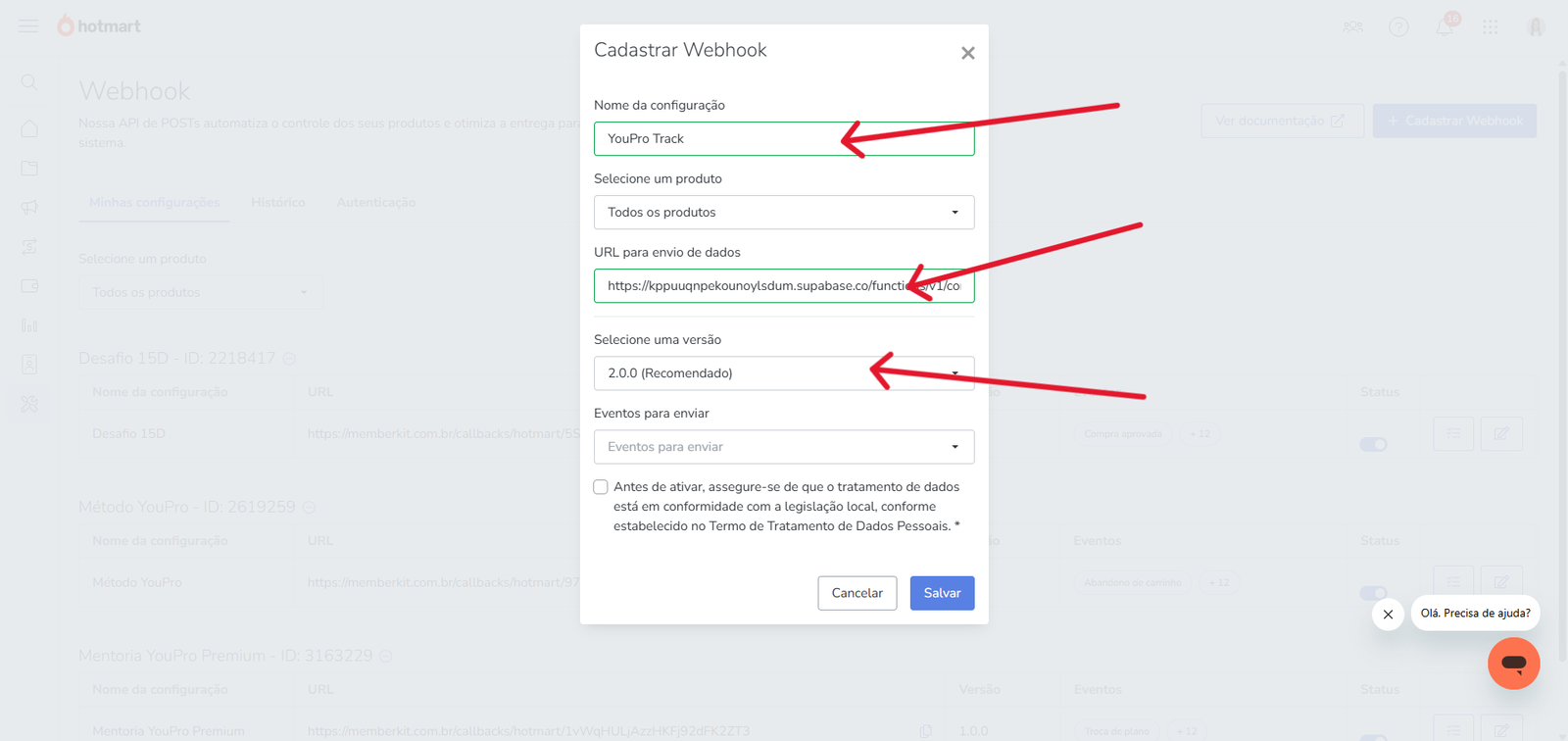Open the 'Selecione um produto' dropdown in the dialog
1568x741 pixels.
point(784,213)
